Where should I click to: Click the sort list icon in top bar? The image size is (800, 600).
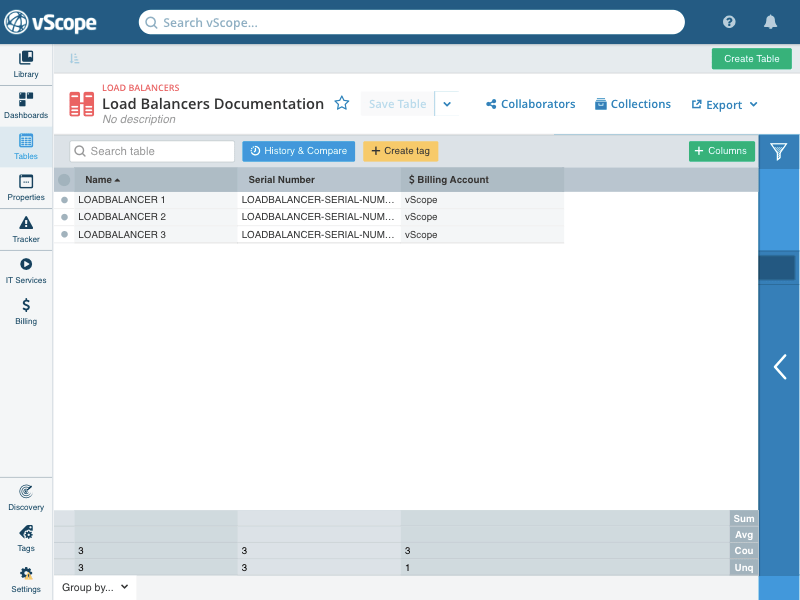pos(74,59)
